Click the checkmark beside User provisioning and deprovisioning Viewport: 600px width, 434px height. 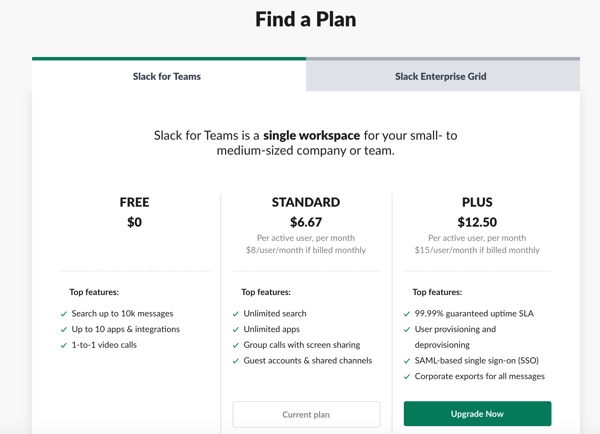click(x=407, y=330)
